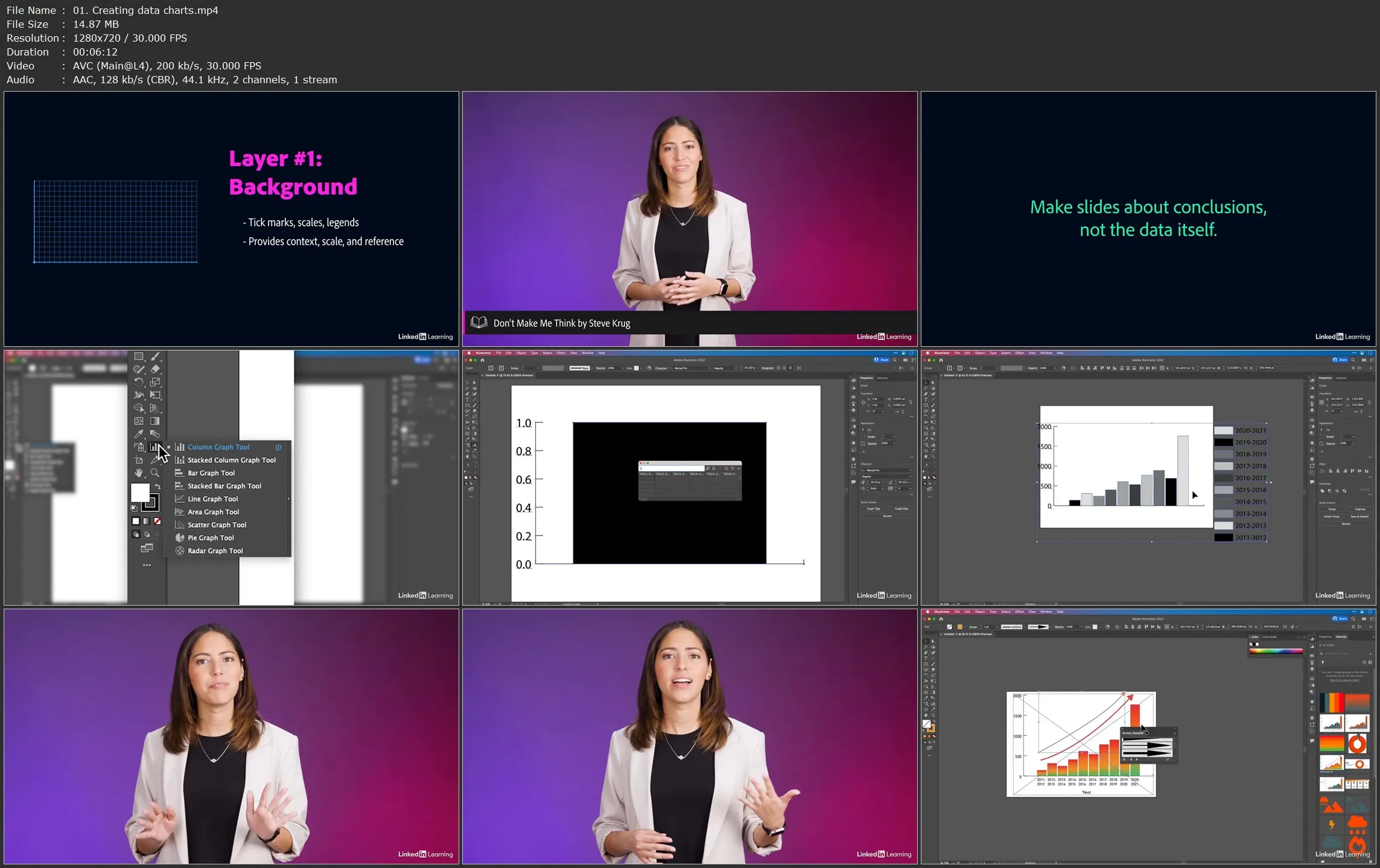Switch to the Color Guide tab

point(1270,637)
